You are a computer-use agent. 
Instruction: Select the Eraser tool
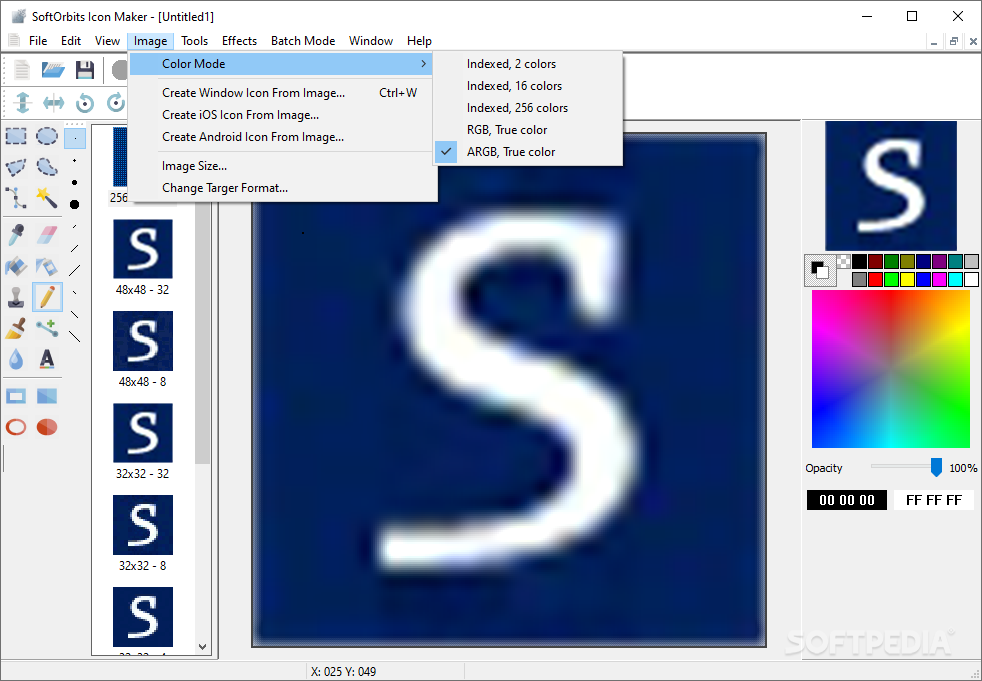47,235
